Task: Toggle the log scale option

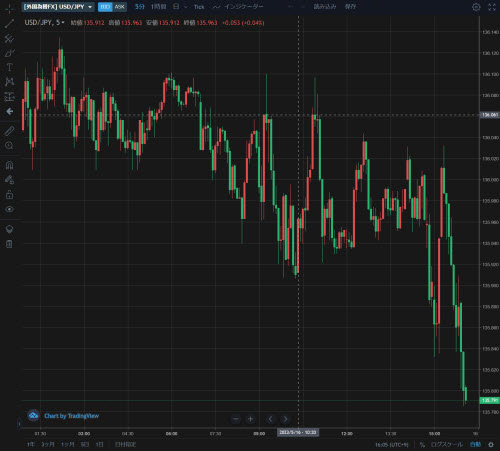Action: 446,444
